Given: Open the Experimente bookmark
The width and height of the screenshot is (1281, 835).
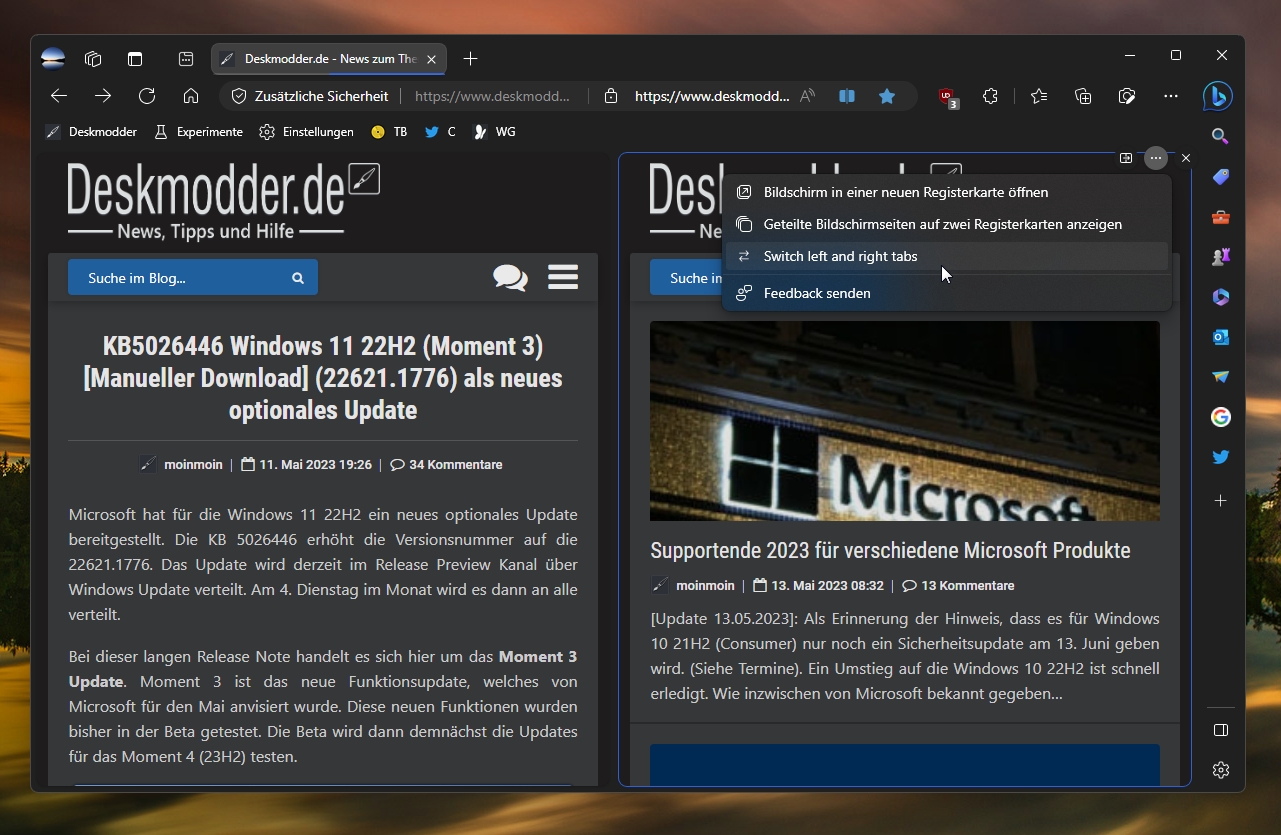Looking at the screenshot, I should pyautogui.click(x=198, y=132).
